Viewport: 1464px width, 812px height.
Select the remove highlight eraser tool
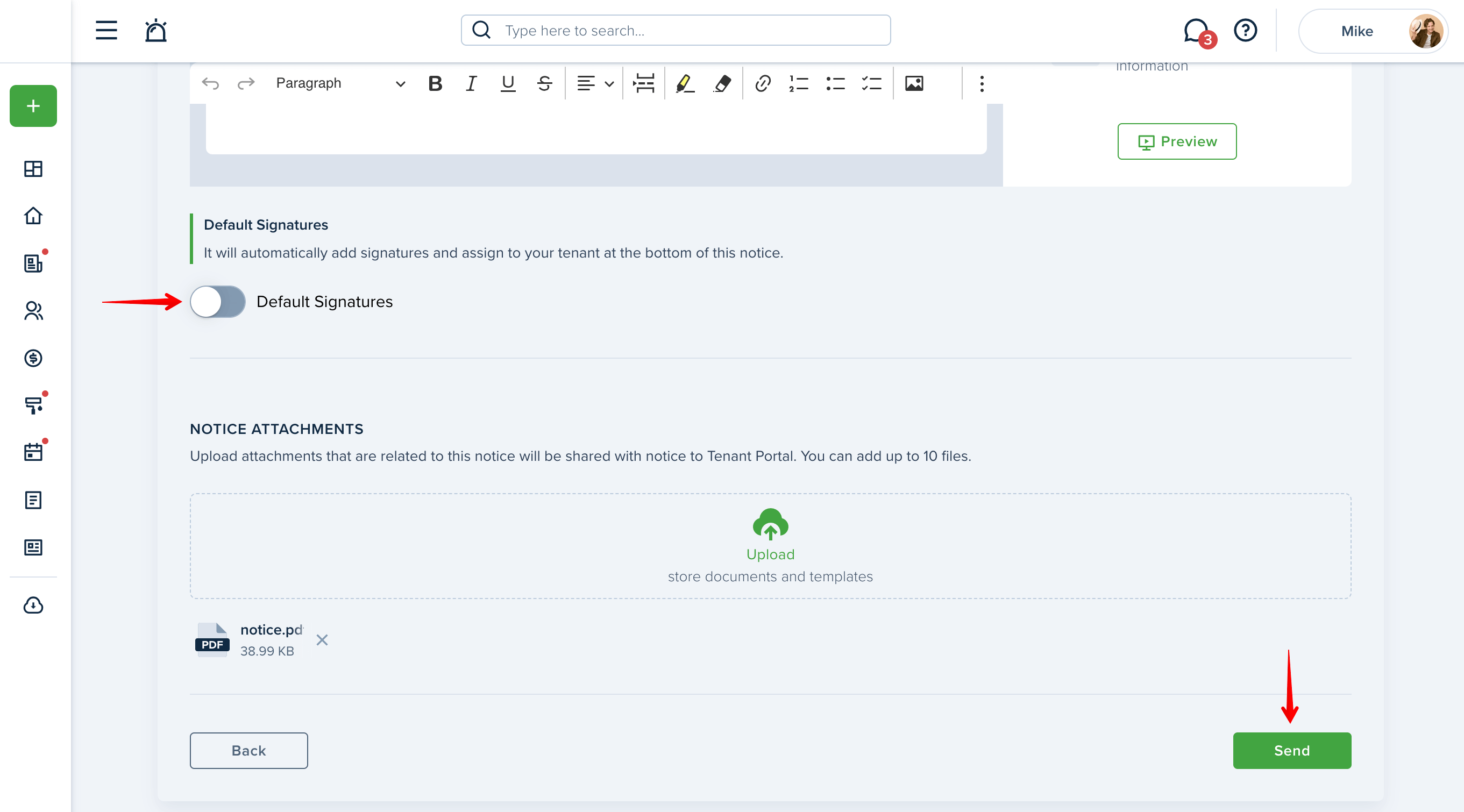pos(722,83)
